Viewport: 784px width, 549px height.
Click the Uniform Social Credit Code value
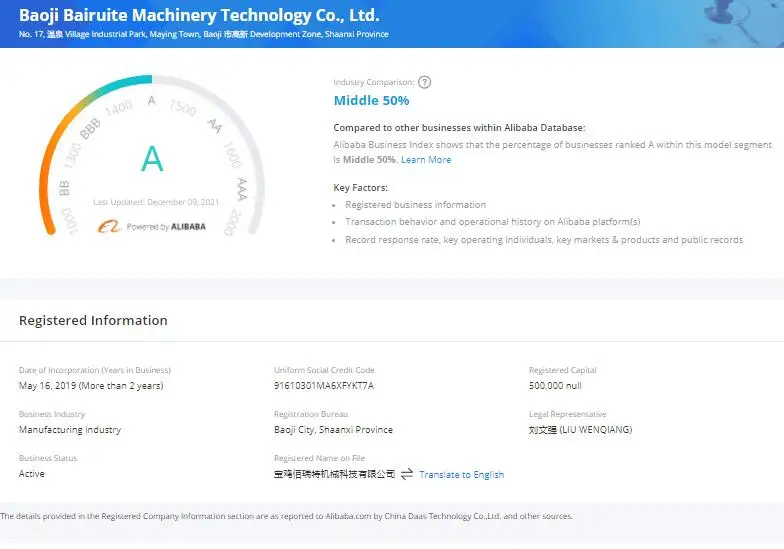(324, 386)
